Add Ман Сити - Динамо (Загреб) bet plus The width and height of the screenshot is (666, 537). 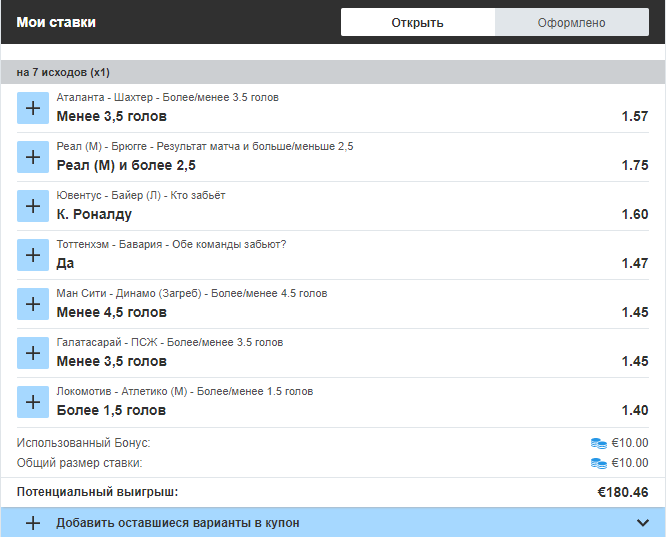click(x=33, y=304)
